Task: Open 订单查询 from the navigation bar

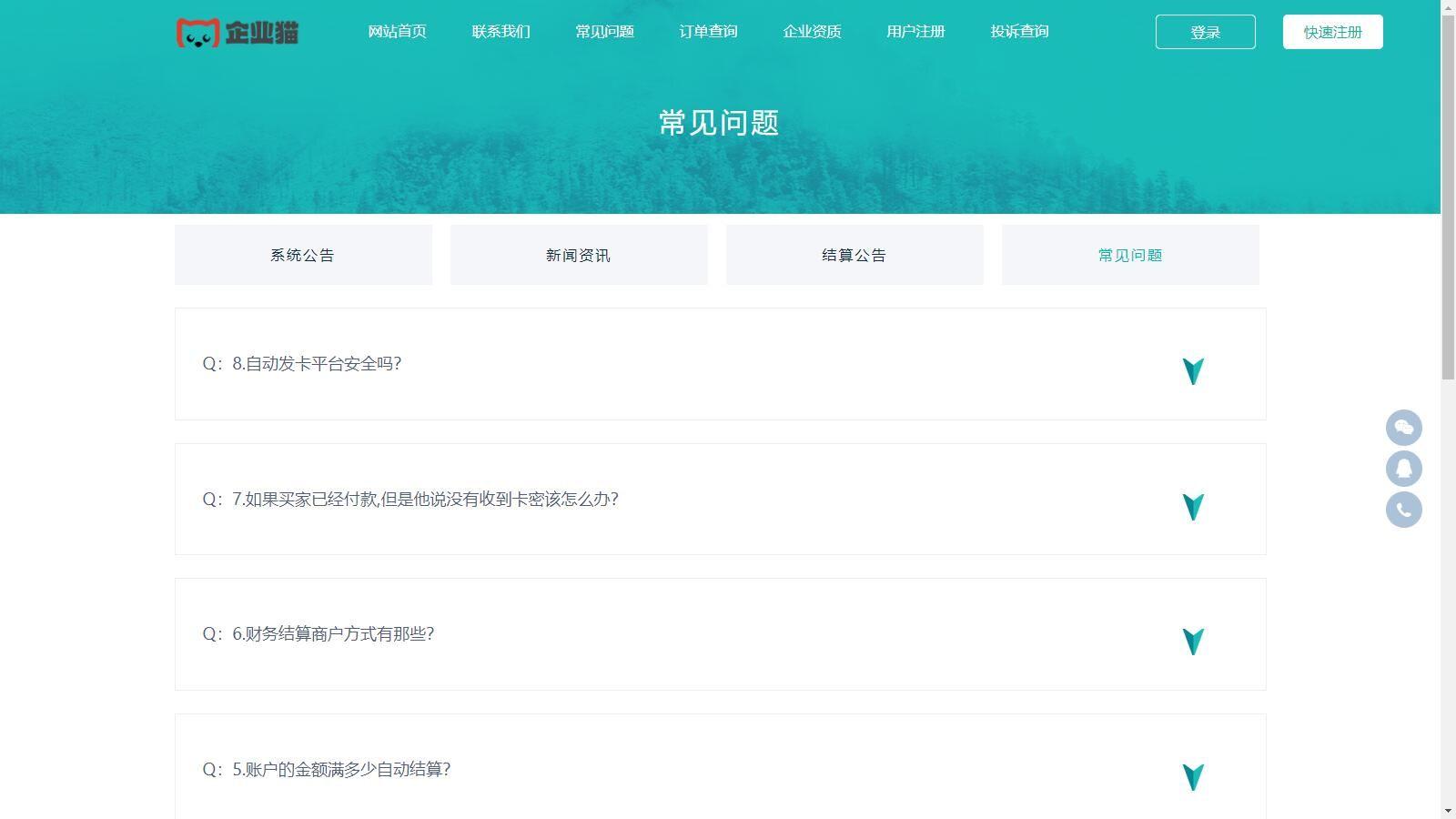Action: pyautogui.click(x=708, y=32)
